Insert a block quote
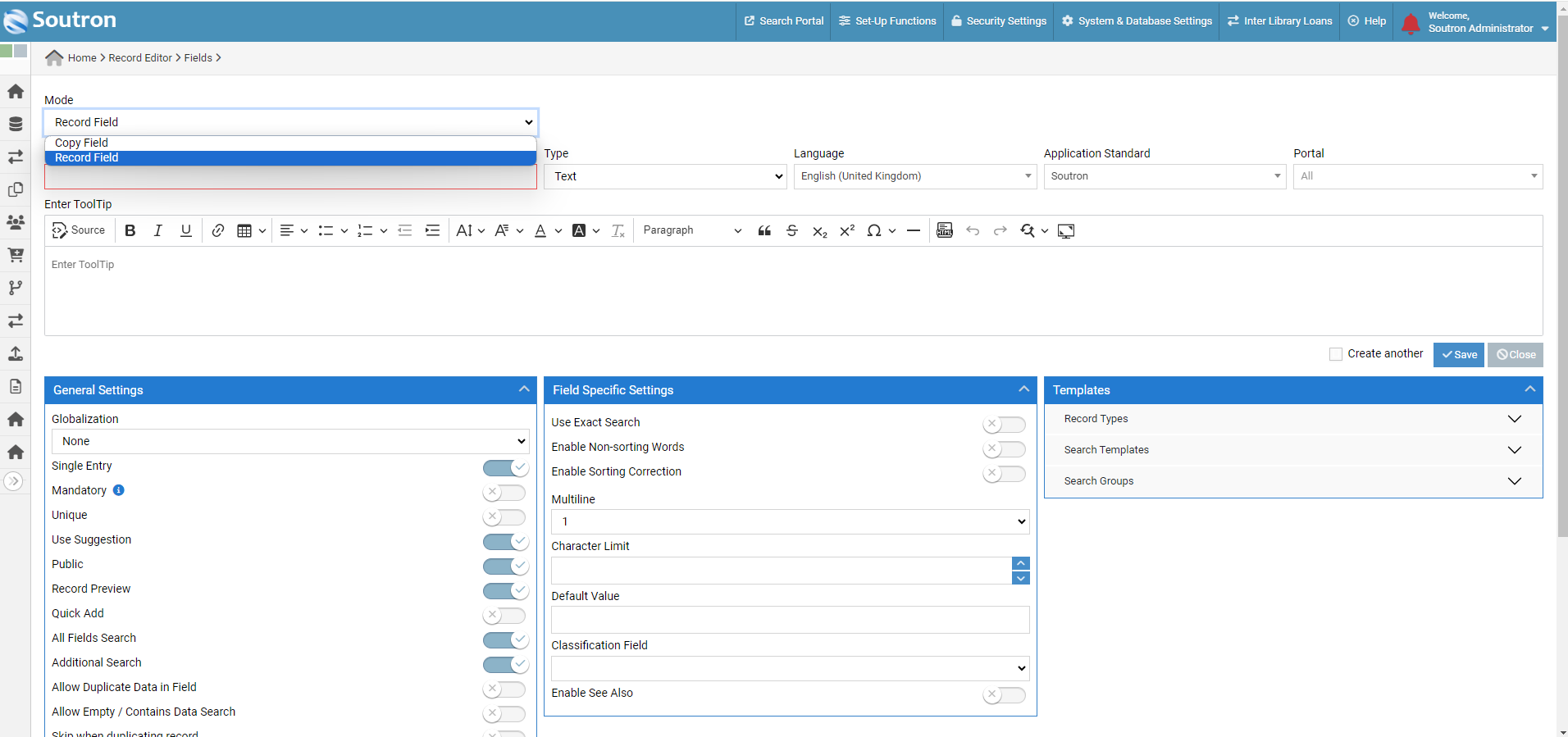The image size is (1568, 737). (x=764, y=230)
